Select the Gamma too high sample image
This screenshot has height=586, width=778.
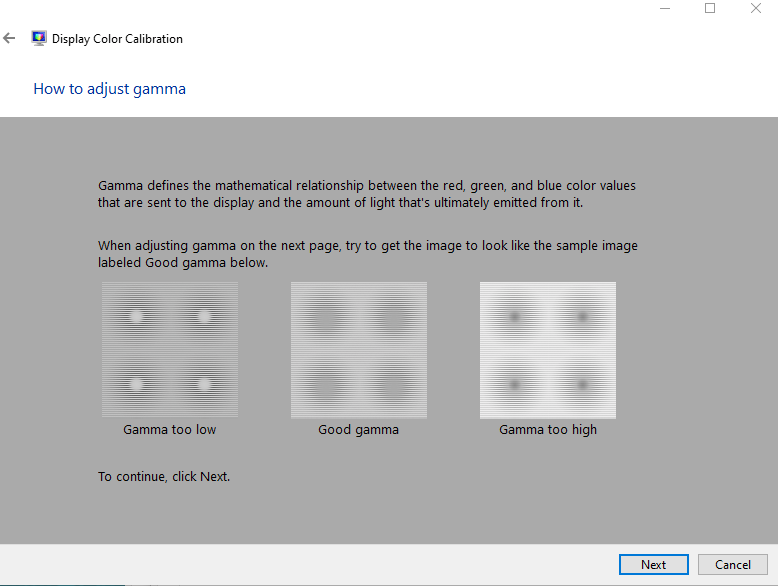548,350
